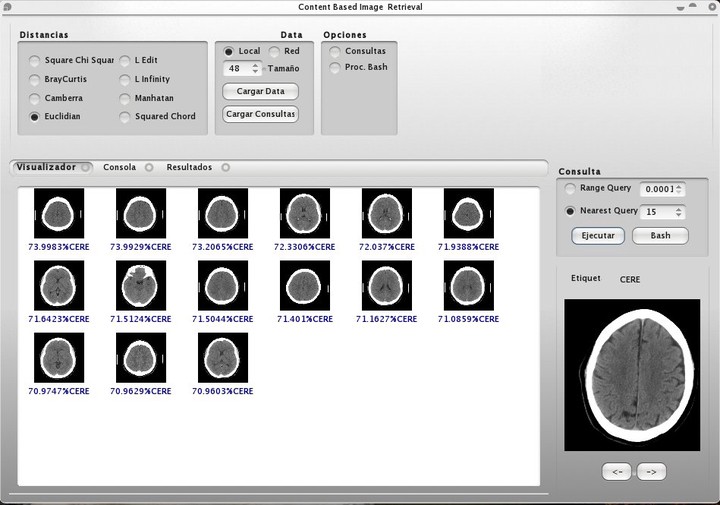Screen dimensions: 720x505
Task: Click the Bash button
Action: [x=660, y=236]
